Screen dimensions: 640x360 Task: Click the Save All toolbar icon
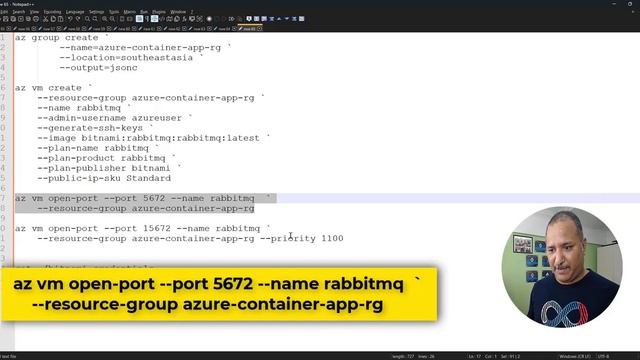point(13,19)
